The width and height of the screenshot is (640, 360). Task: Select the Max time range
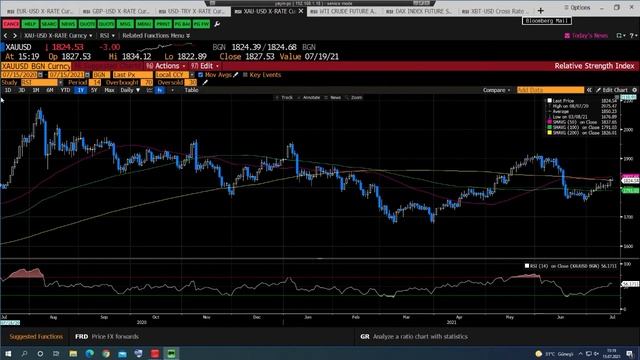click(x=109, y=90)
